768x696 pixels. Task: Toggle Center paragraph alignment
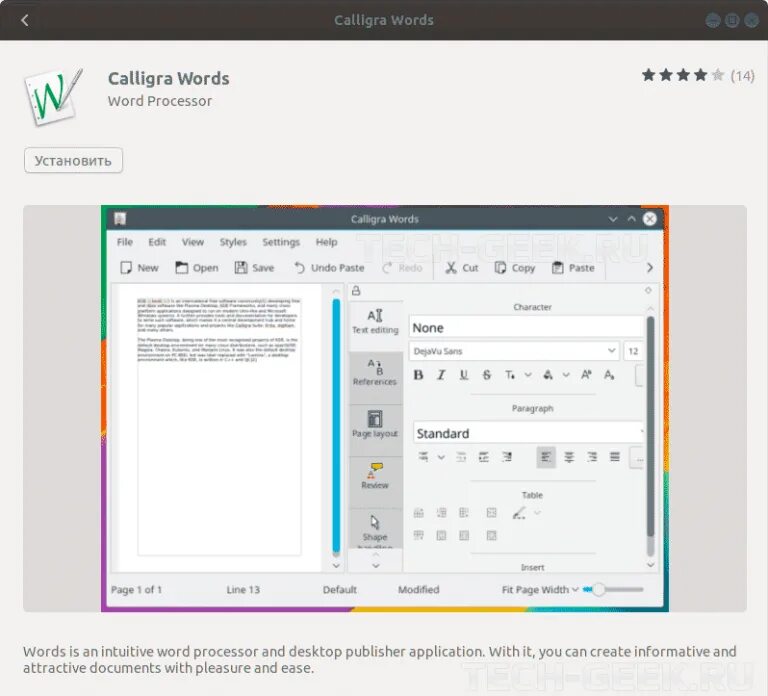click(569, 457)
